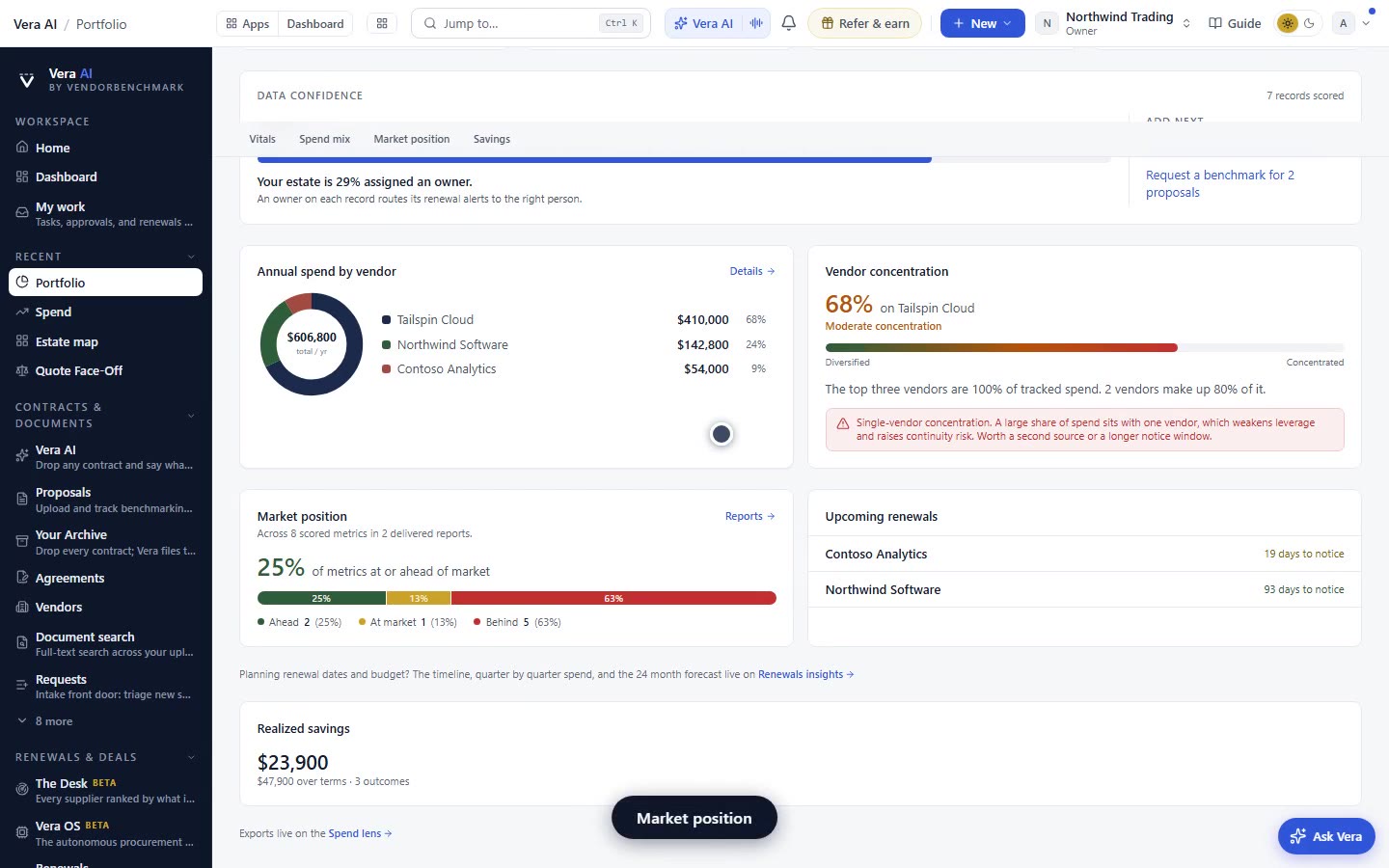The height and width of the screenshot is (868, 1389).
Task: Switch to dark theme moon toggle
Action: (1309, 23)
